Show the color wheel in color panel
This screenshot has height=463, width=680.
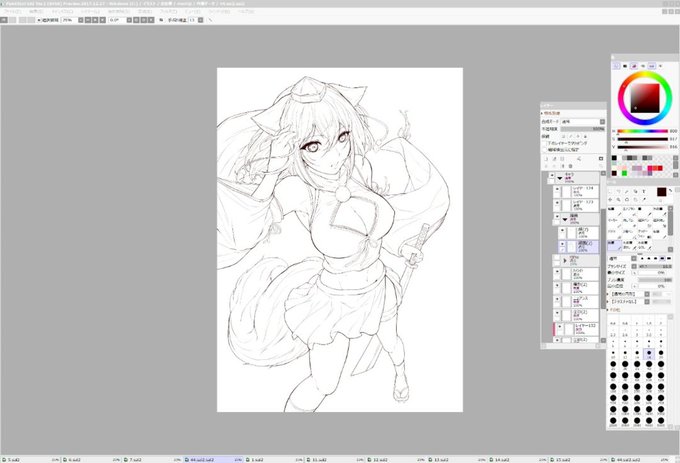(616, 65)
